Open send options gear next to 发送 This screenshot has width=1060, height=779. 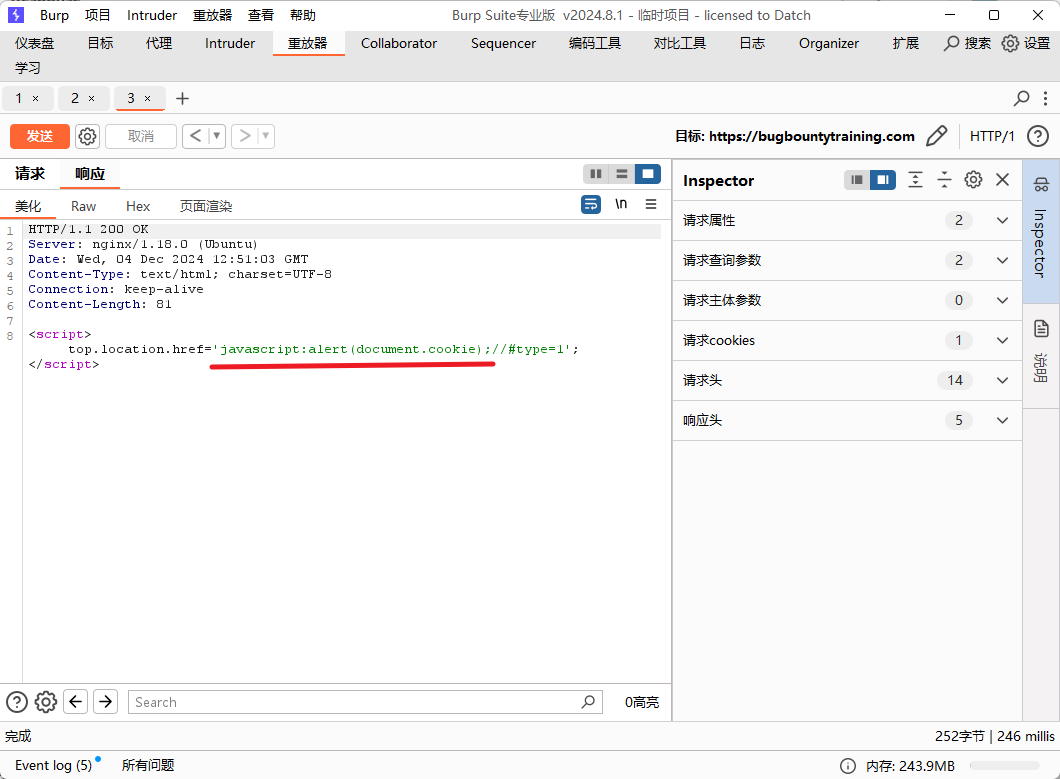[87, 137]
